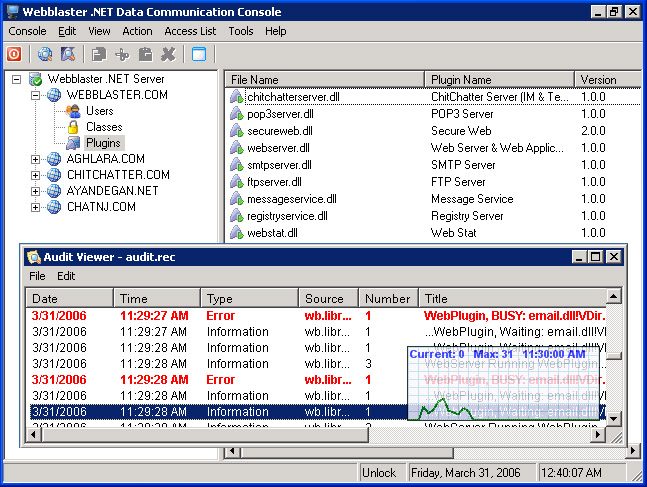Select the messageservice.dll file row
The image size is (647, 487).
[x=433, y=199]
